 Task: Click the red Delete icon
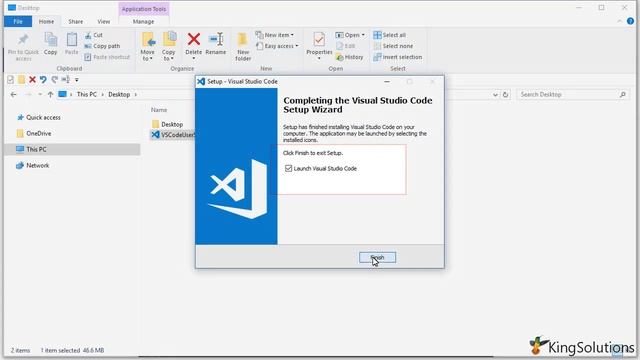click(x=193, y=40)
